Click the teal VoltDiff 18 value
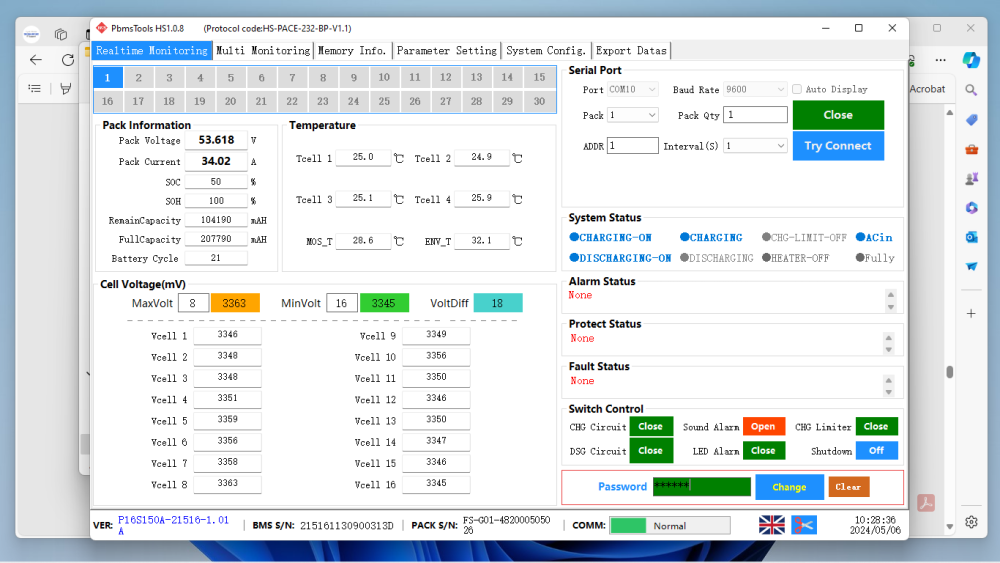Screen dimensions: 1000x563 [497, 303]
